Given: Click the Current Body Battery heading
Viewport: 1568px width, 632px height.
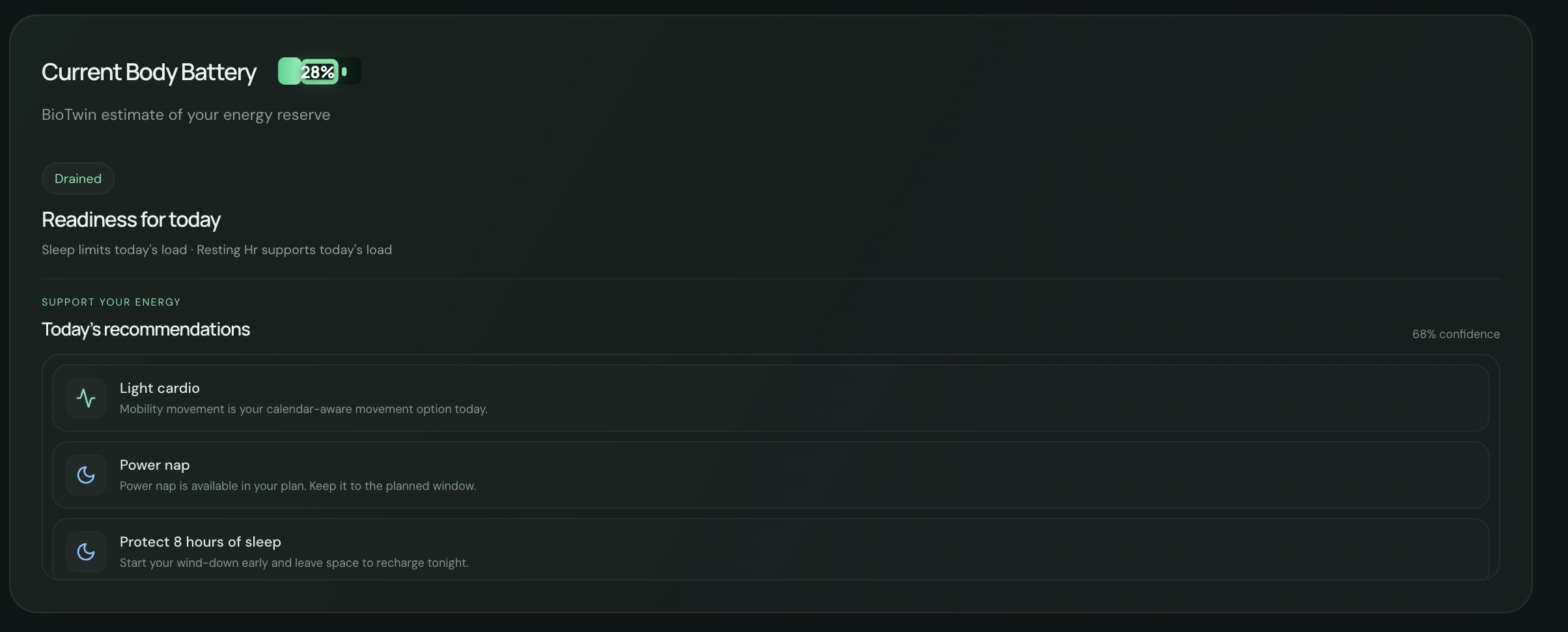Looking at the screenshot, I should tap(149, 72).
